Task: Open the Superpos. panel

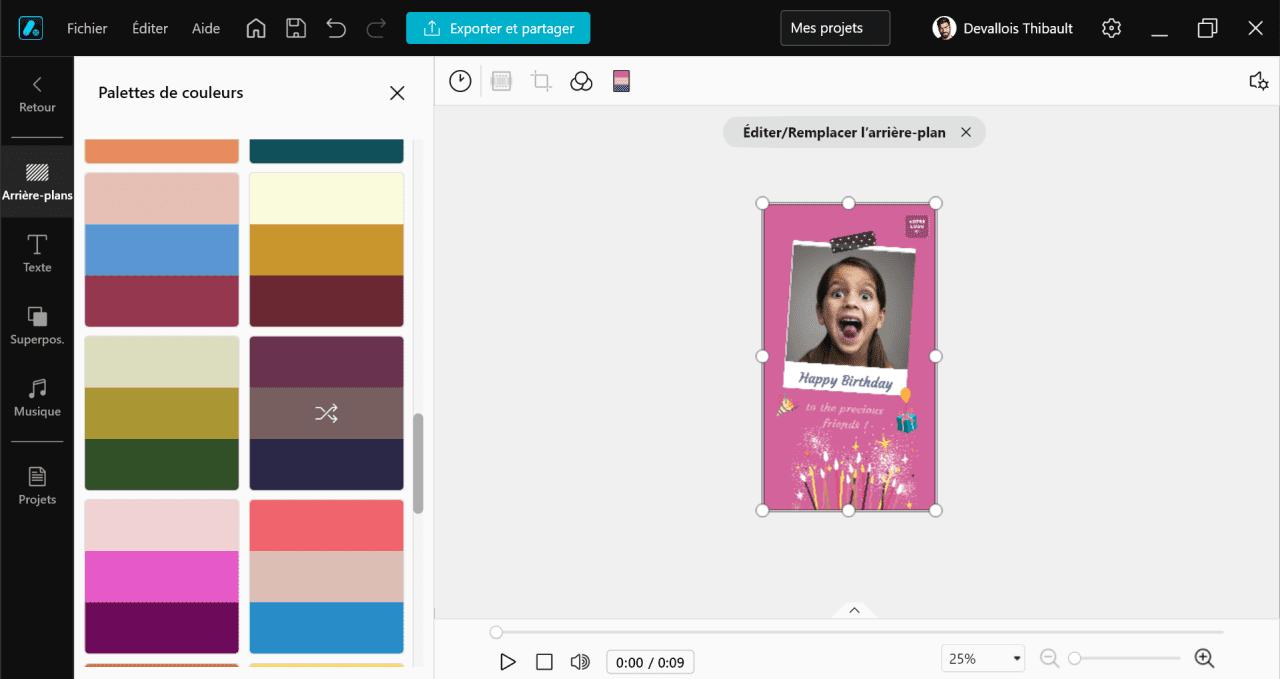Action: click(37, 325)
